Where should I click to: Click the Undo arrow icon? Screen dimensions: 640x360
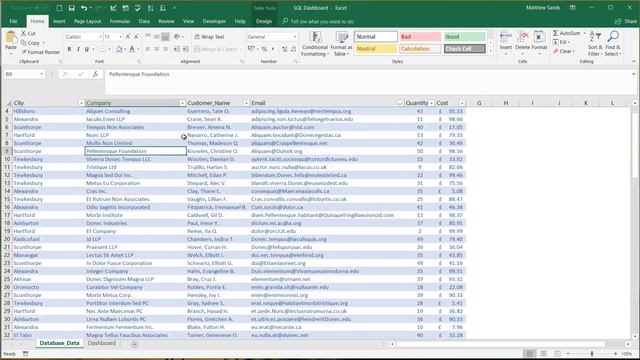tap(84, 8)
